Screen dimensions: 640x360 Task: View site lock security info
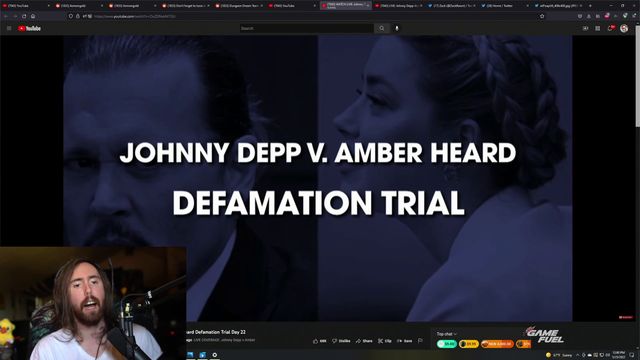coord(78,16)
